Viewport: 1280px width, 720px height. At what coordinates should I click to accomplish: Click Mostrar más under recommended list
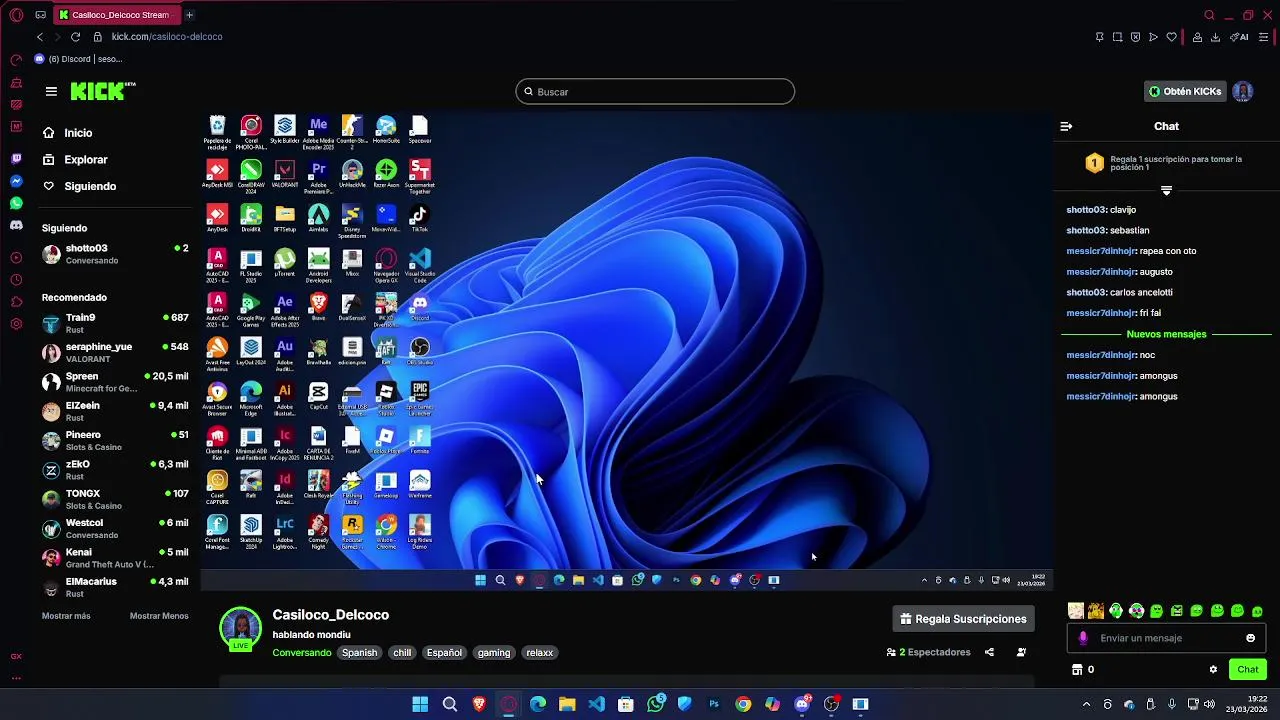tap(66, 616)
